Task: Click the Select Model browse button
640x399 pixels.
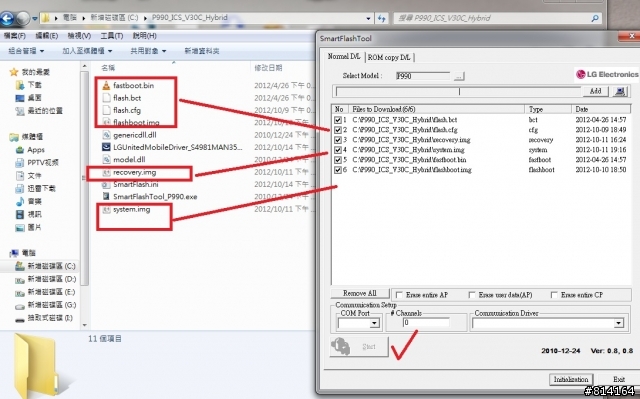Action: [459, 76]
